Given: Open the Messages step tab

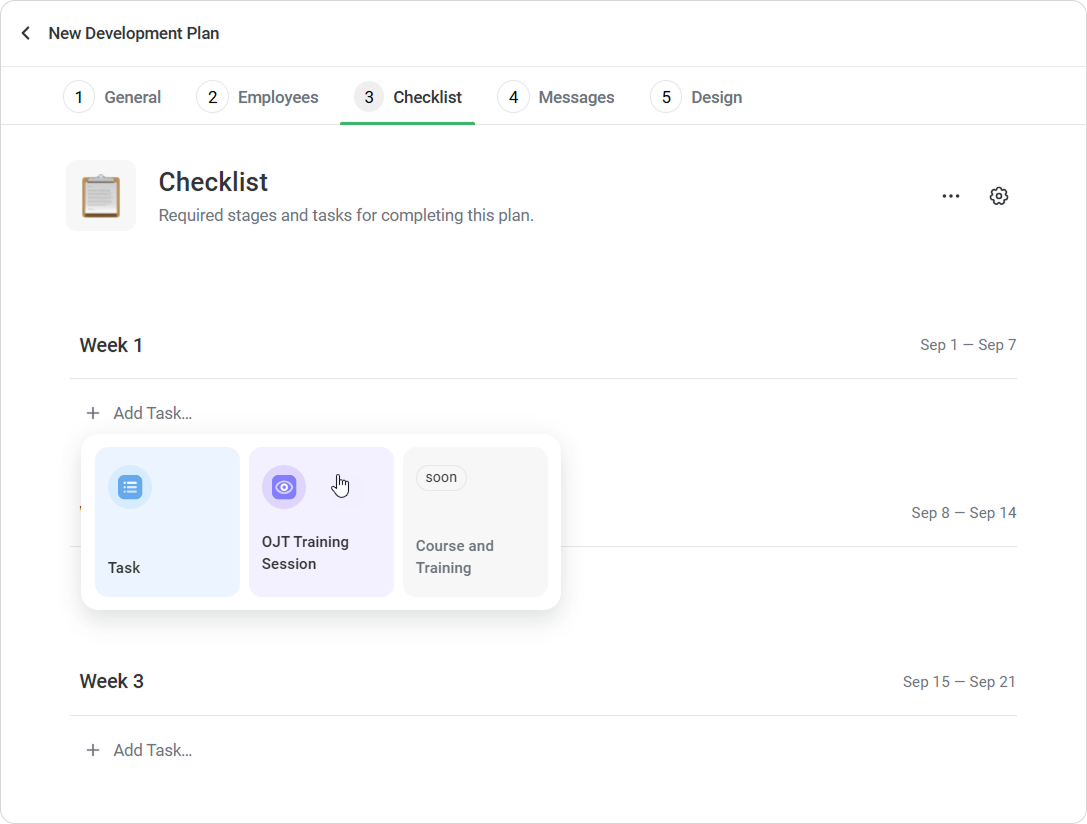Looking at the screenshot, I should tap(556, 97).
